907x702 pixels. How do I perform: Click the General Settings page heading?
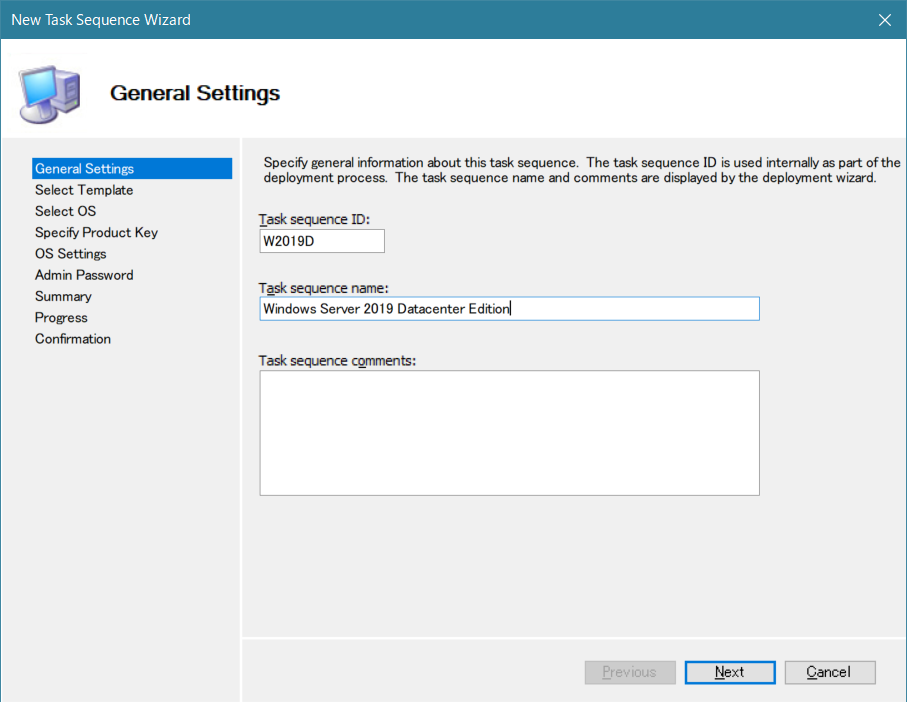click(x=195, y=93)
